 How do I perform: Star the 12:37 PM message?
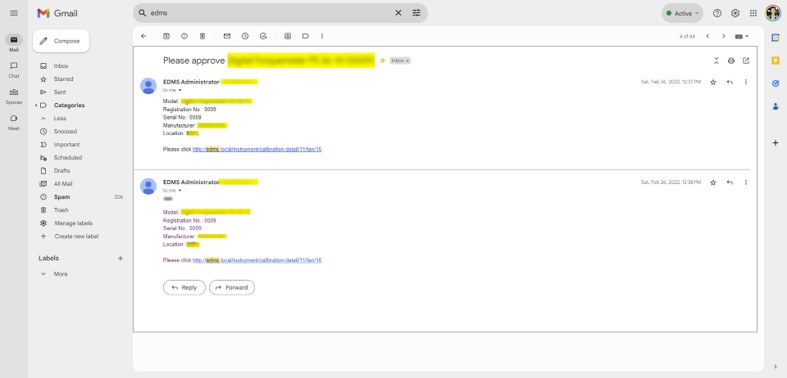pos(713,82)
